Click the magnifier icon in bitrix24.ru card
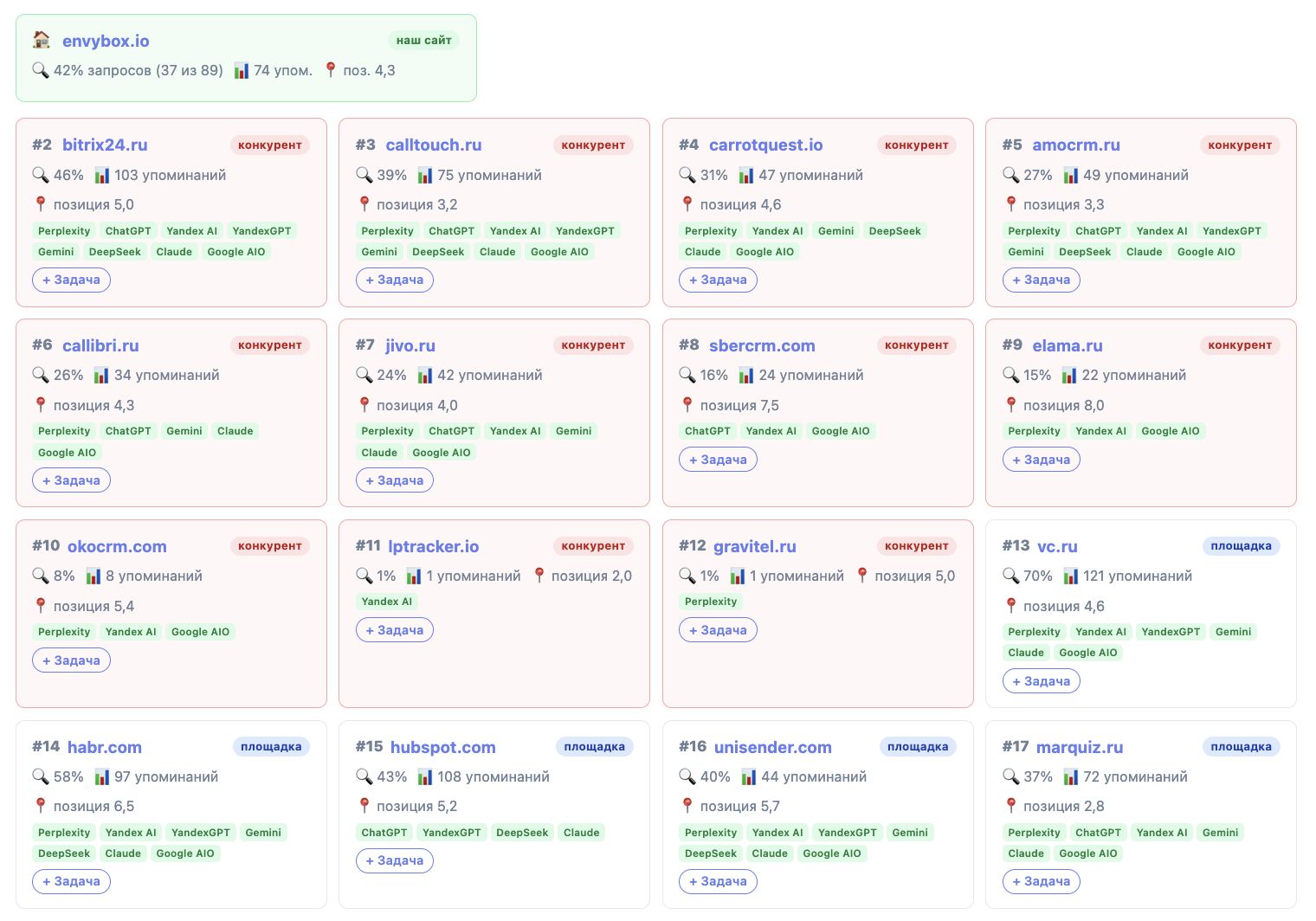Image resolution: width=1316 pixels, height=921 pixels. (40, 175)
